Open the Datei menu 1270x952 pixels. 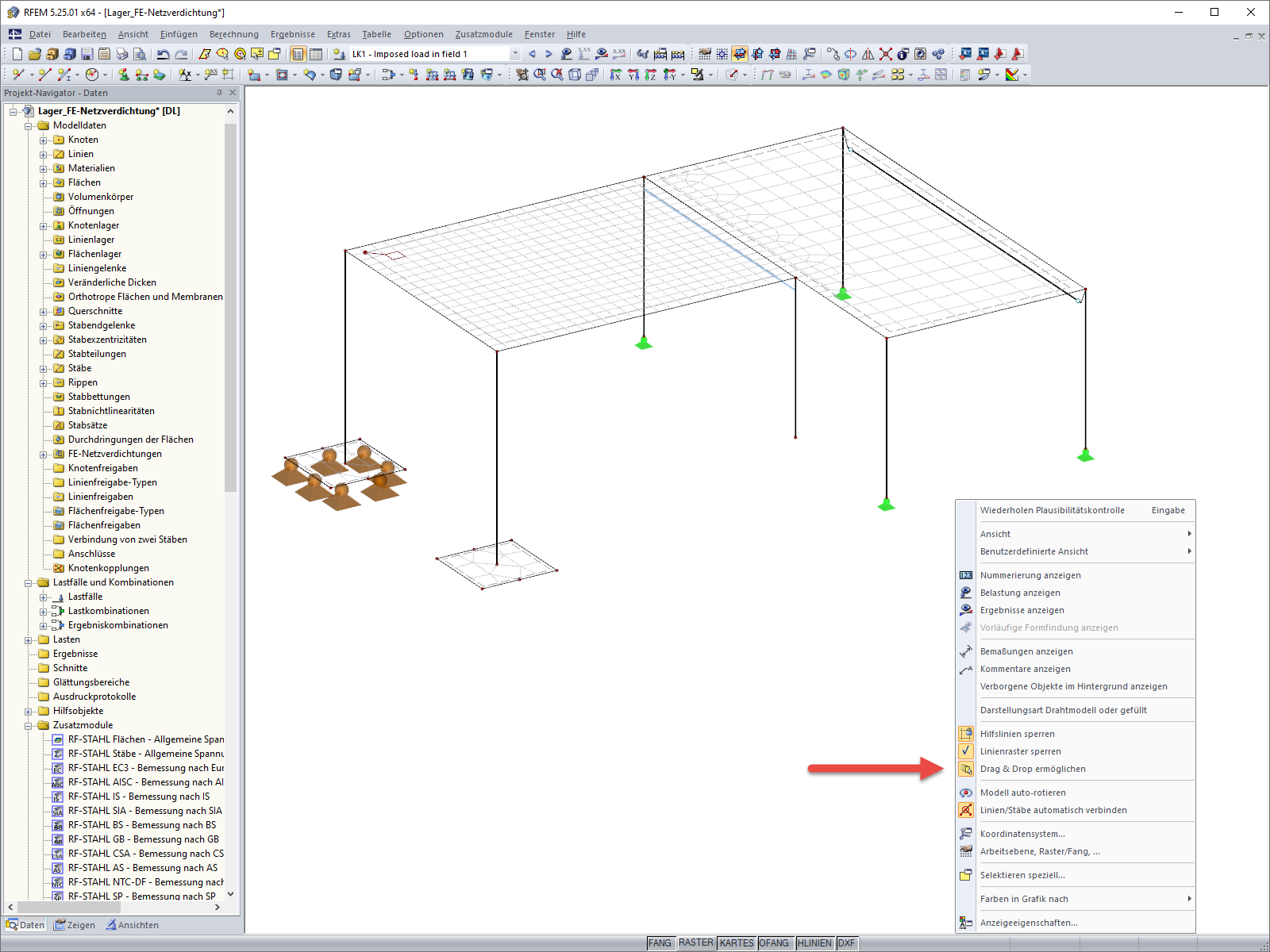tap(40, 34)
